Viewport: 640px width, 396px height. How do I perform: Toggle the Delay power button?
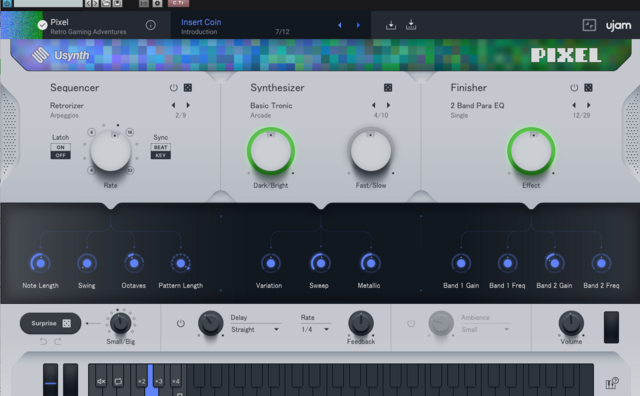[180, 323]
